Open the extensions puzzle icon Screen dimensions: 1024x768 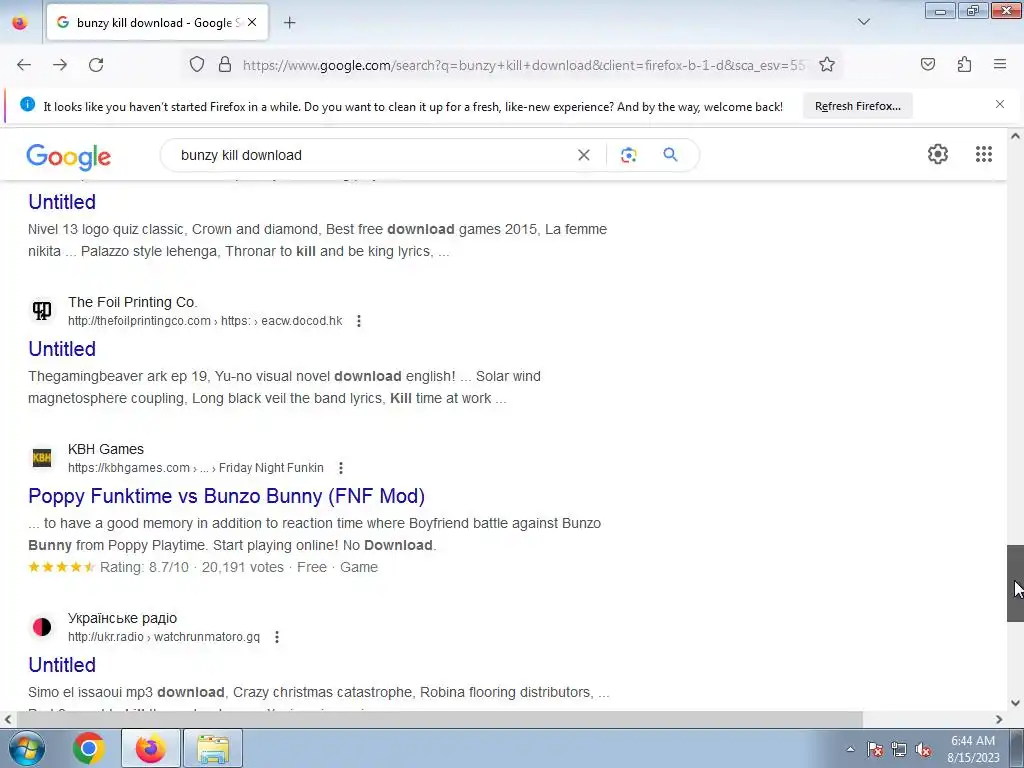tap(964, 65)
